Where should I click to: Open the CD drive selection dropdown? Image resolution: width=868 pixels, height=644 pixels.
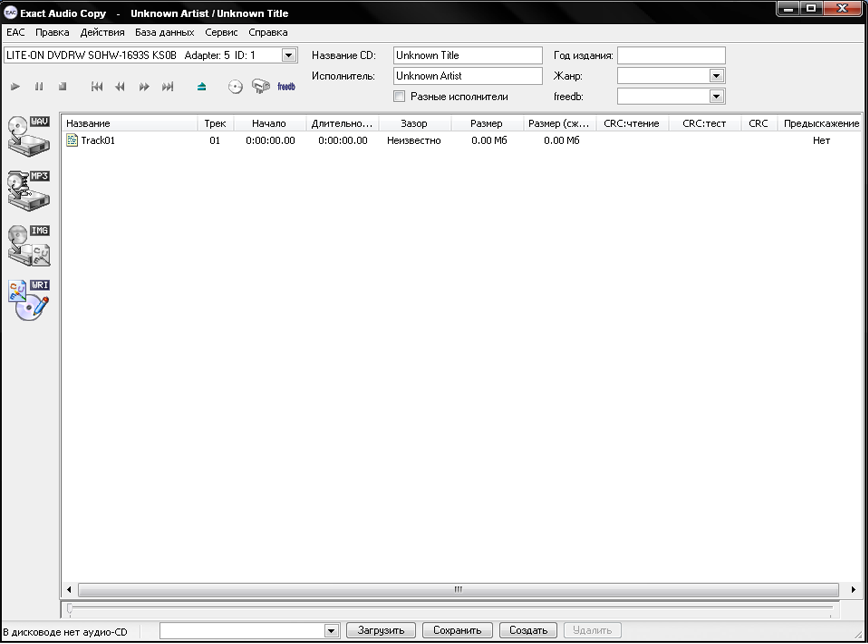pyautogui.click(x=288, y=55)
